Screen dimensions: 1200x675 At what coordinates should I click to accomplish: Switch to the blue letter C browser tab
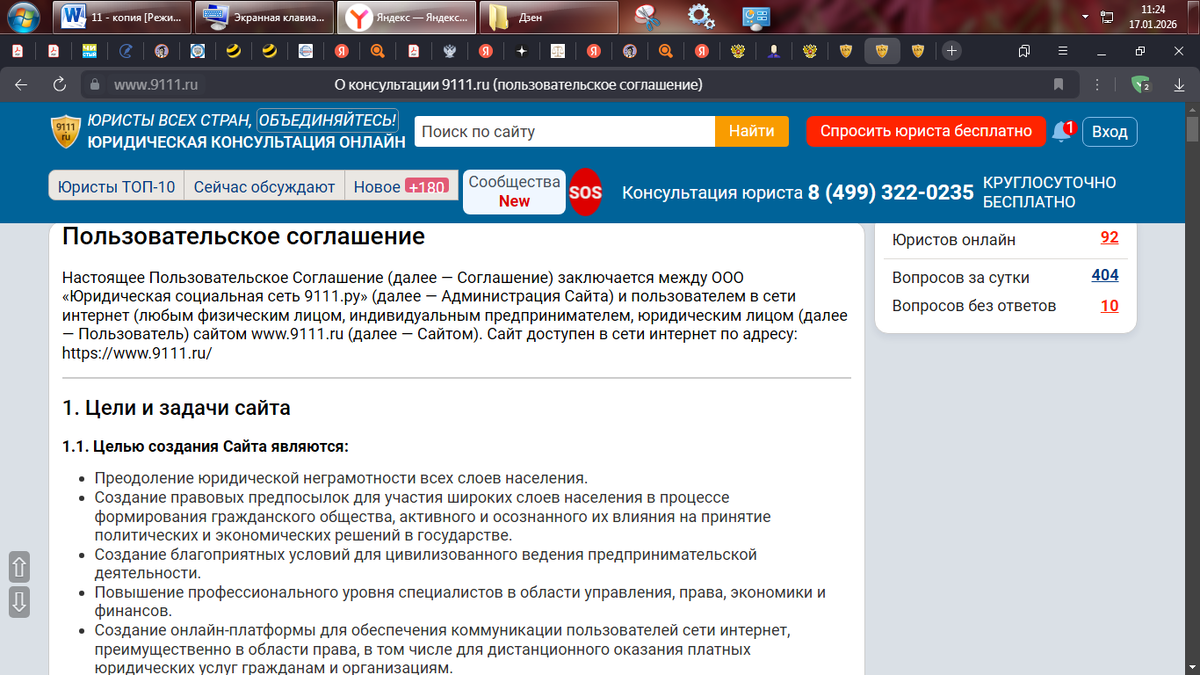point(125,50)
